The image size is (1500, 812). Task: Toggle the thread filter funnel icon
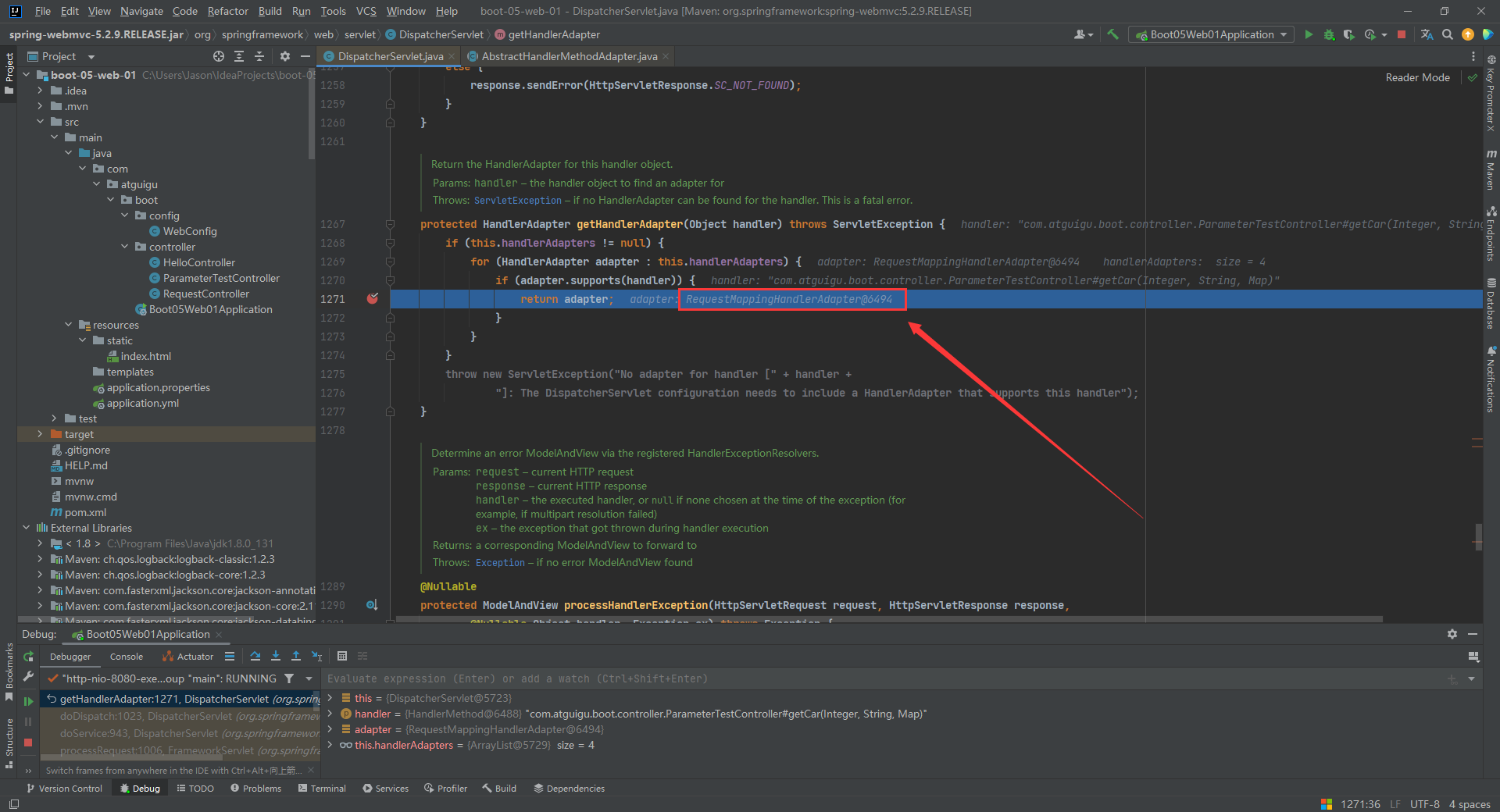[x=289, y=678]
